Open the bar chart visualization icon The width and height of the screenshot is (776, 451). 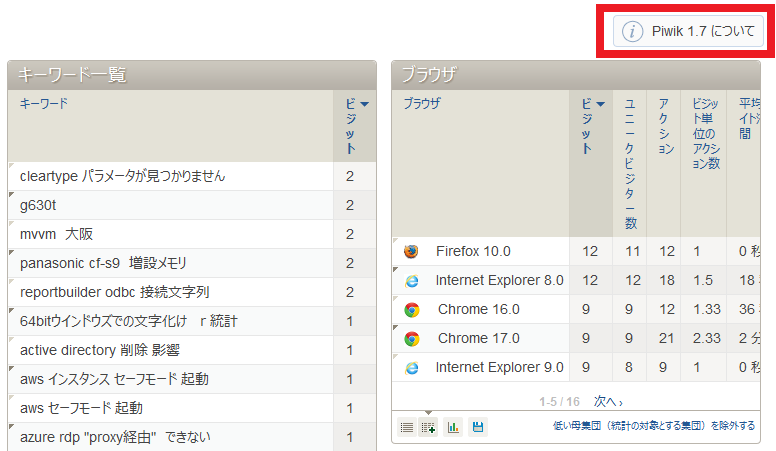coord(453,427)
